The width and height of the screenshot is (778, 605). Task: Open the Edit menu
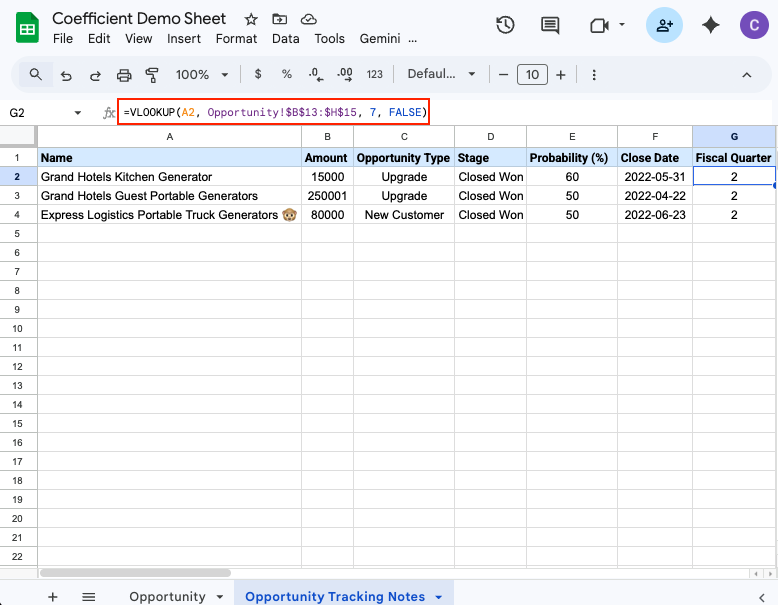click(x=99, y=39)
